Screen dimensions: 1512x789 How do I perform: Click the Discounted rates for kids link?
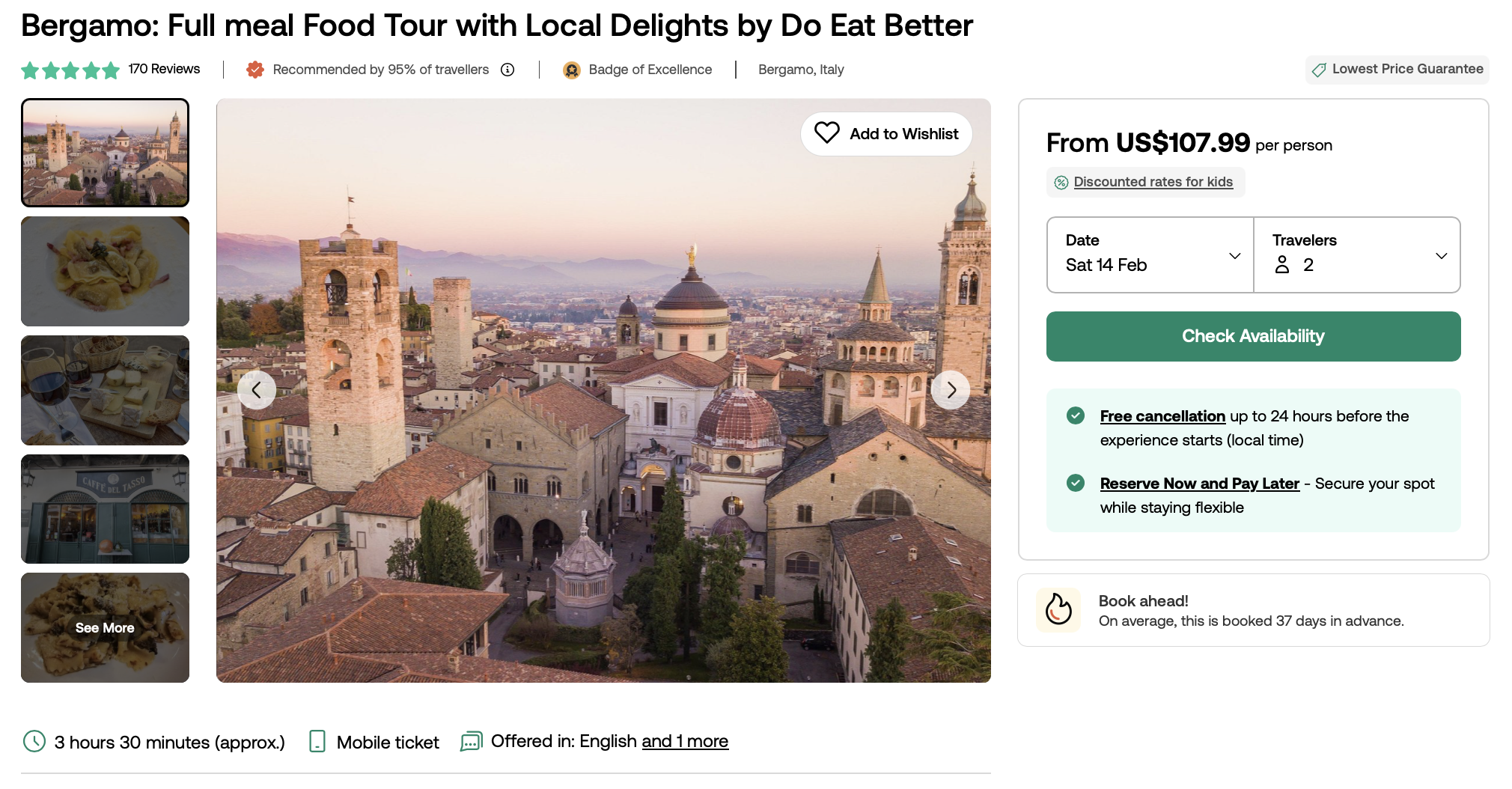pos(1153,182)
